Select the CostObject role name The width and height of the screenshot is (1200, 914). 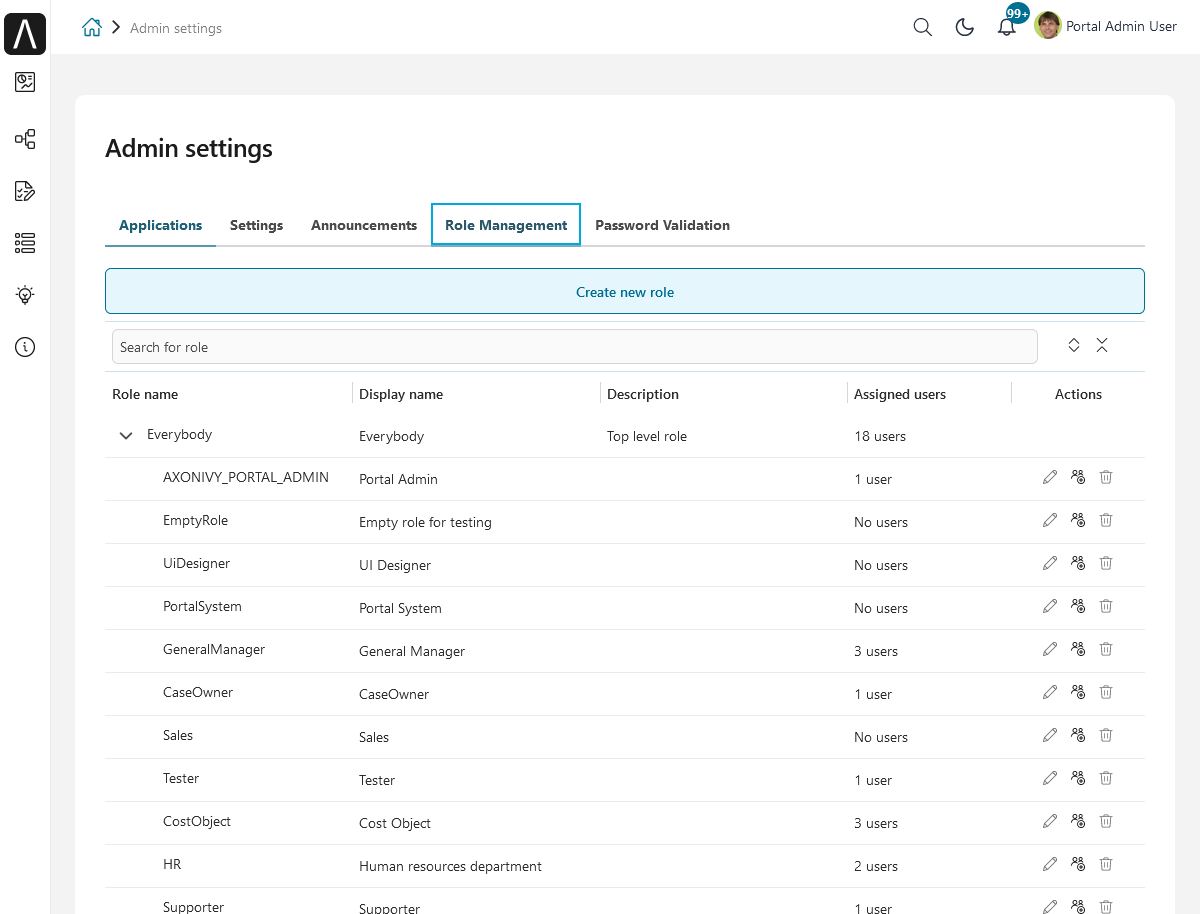pyautogui.click(x=197, y=821)
